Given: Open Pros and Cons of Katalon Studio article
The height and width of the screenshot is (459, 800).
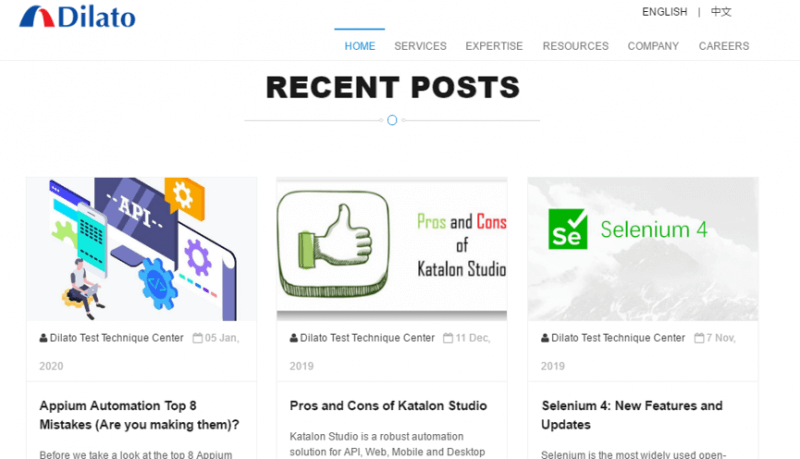Looking at the screenshot, I should click(388, 406).
